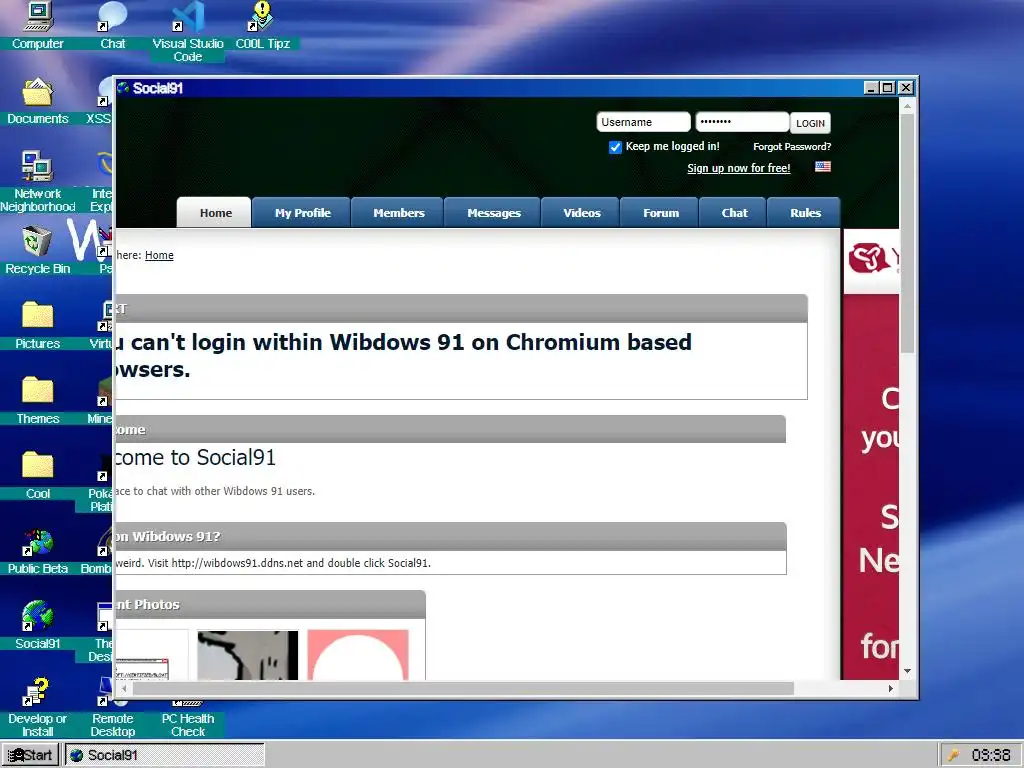
Task: Open the My Profile tab
Action: tap(302, 213)
